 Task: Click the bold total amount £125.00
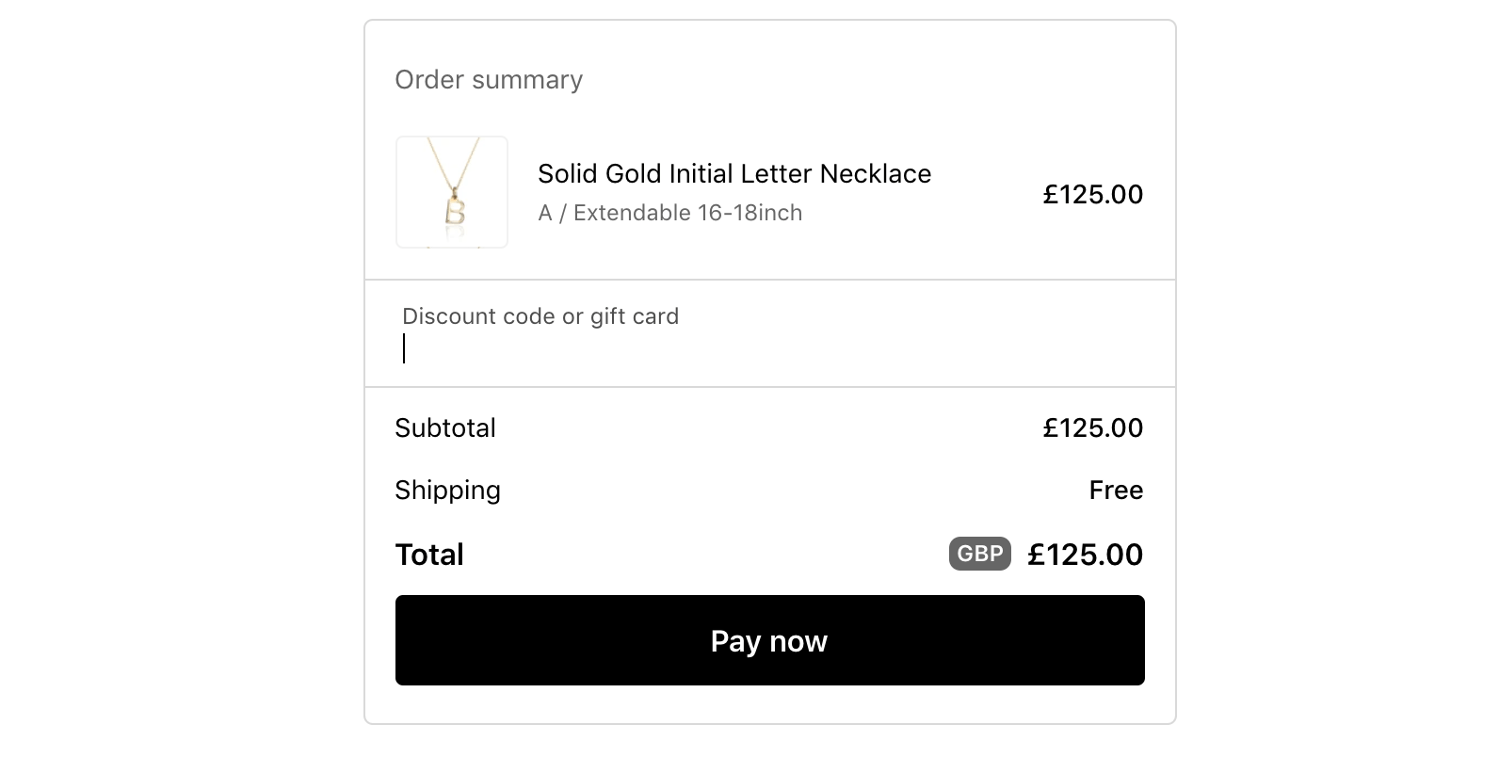(1085, 554)
